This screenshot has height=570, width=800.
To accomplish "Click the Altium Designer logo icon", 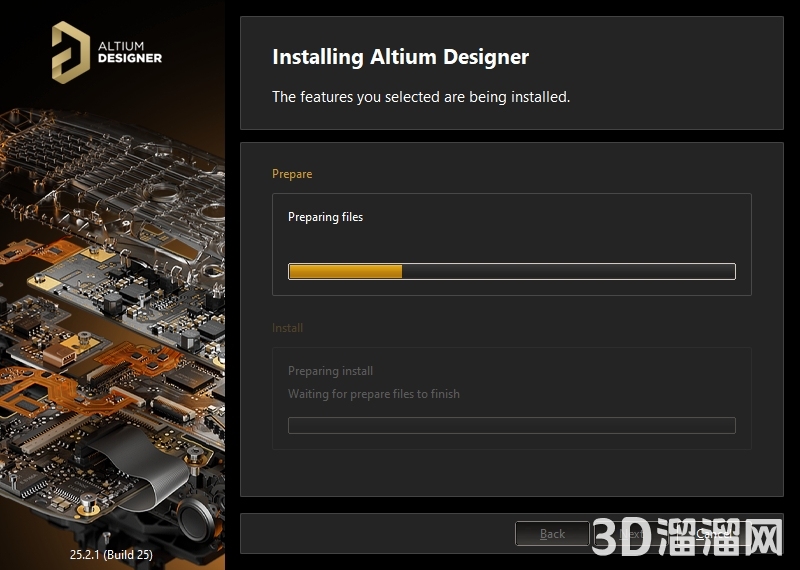I will click(71, 52).
